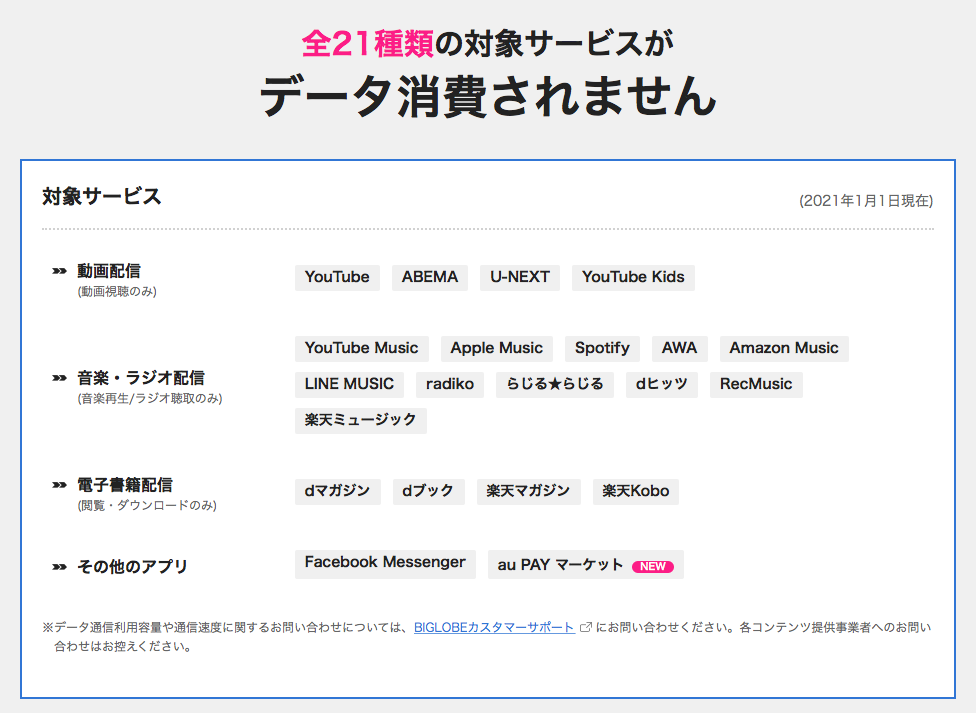Select the LINE MUSIC tag

(x=349, y=384)
